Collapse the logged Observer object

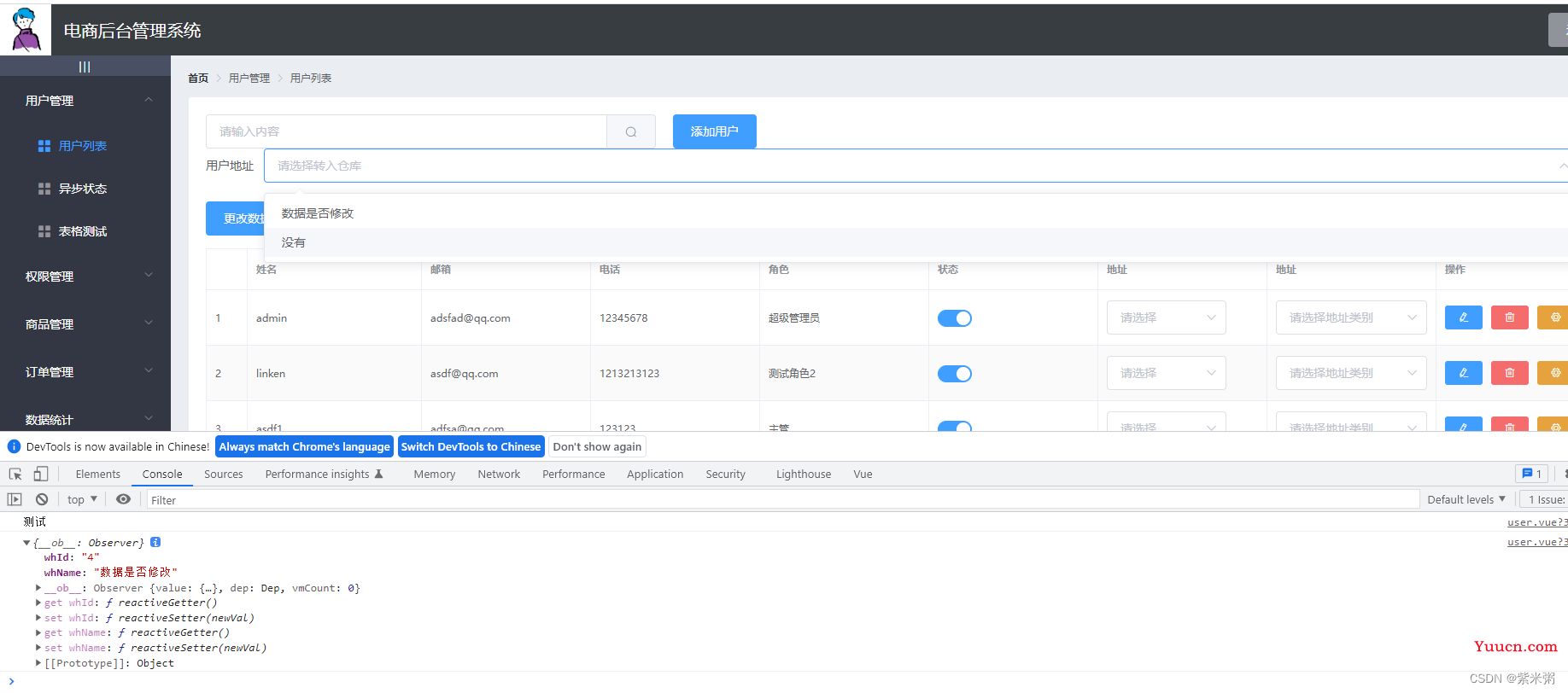(26, 543)
